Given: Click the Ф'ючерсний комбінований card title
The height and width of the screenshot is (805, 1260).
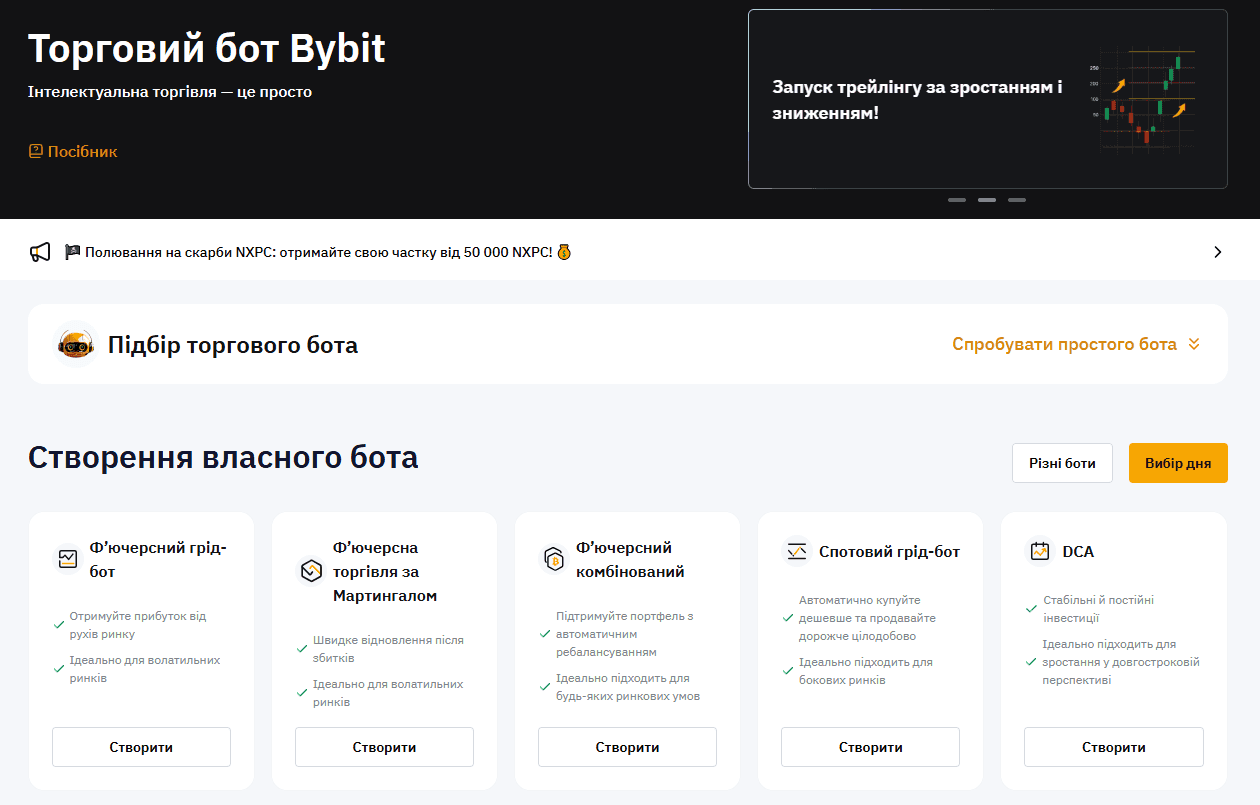Looking at the screenshot, I should tap(630, 560).
